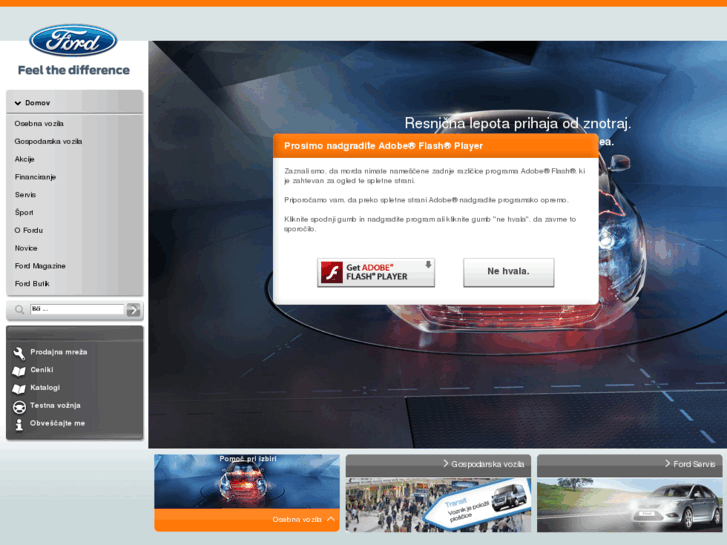
Task: Open the Testna vožnja link
Action: [55, 405]
